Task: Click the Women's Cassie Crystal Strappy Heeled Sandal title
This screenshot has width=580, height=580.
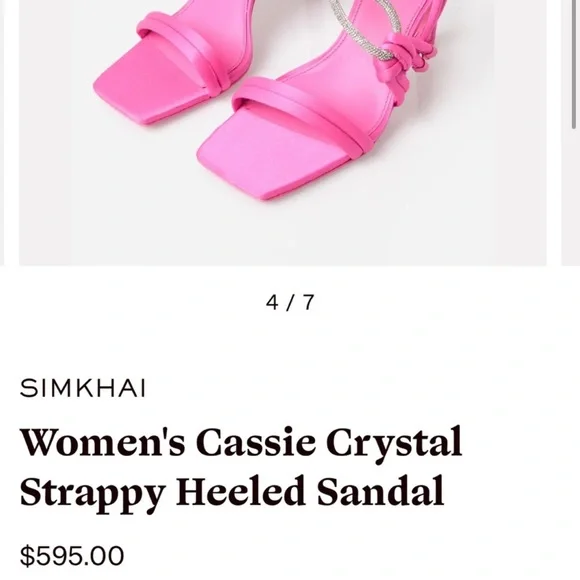Action: coord(241,467)
